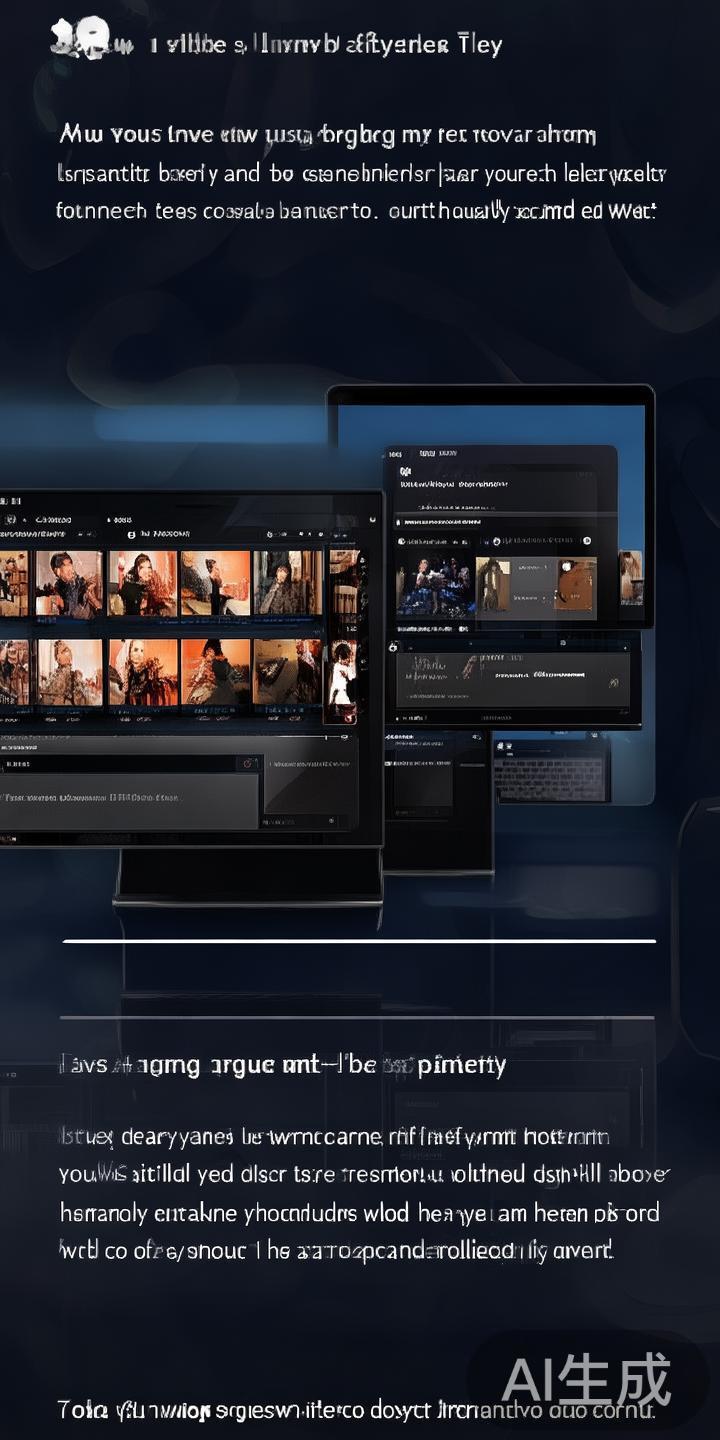Open the bottom-row thumbnail of the woman on orange background
The height and width of the screenshot is (1440, 720).
[x=143, y=672]
